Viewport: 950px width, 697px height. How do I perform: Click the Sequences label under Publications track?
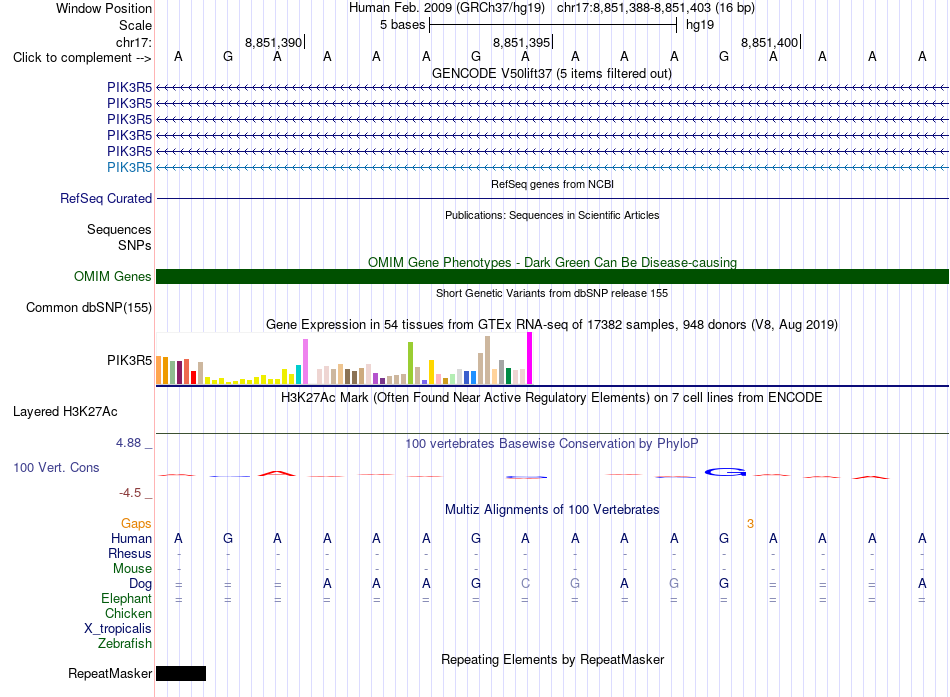(119, 230)
